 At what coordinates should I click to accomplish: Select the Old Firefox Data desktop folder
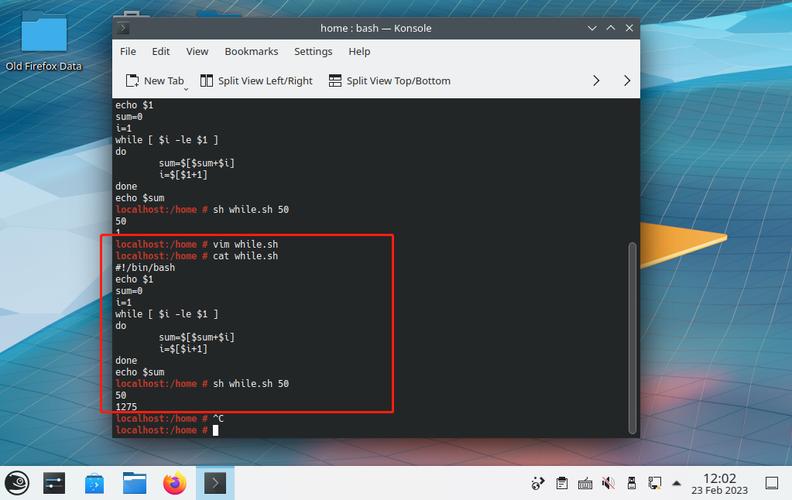(44, 40)
